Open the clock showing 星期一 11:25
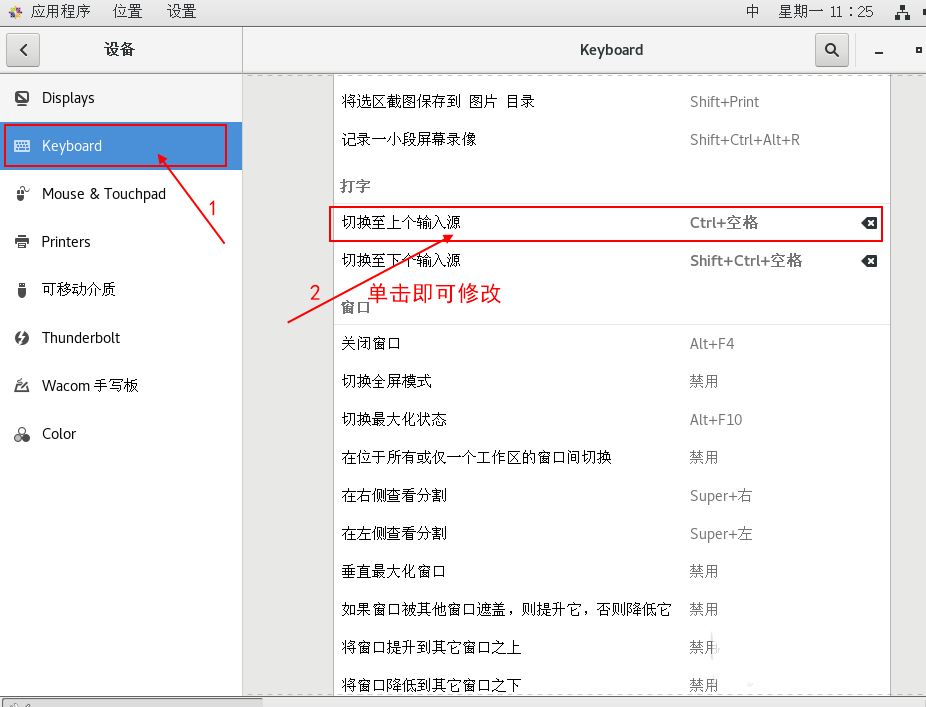Image resolution: width=926 pixels, height=707 pixels. pos(826,12)
